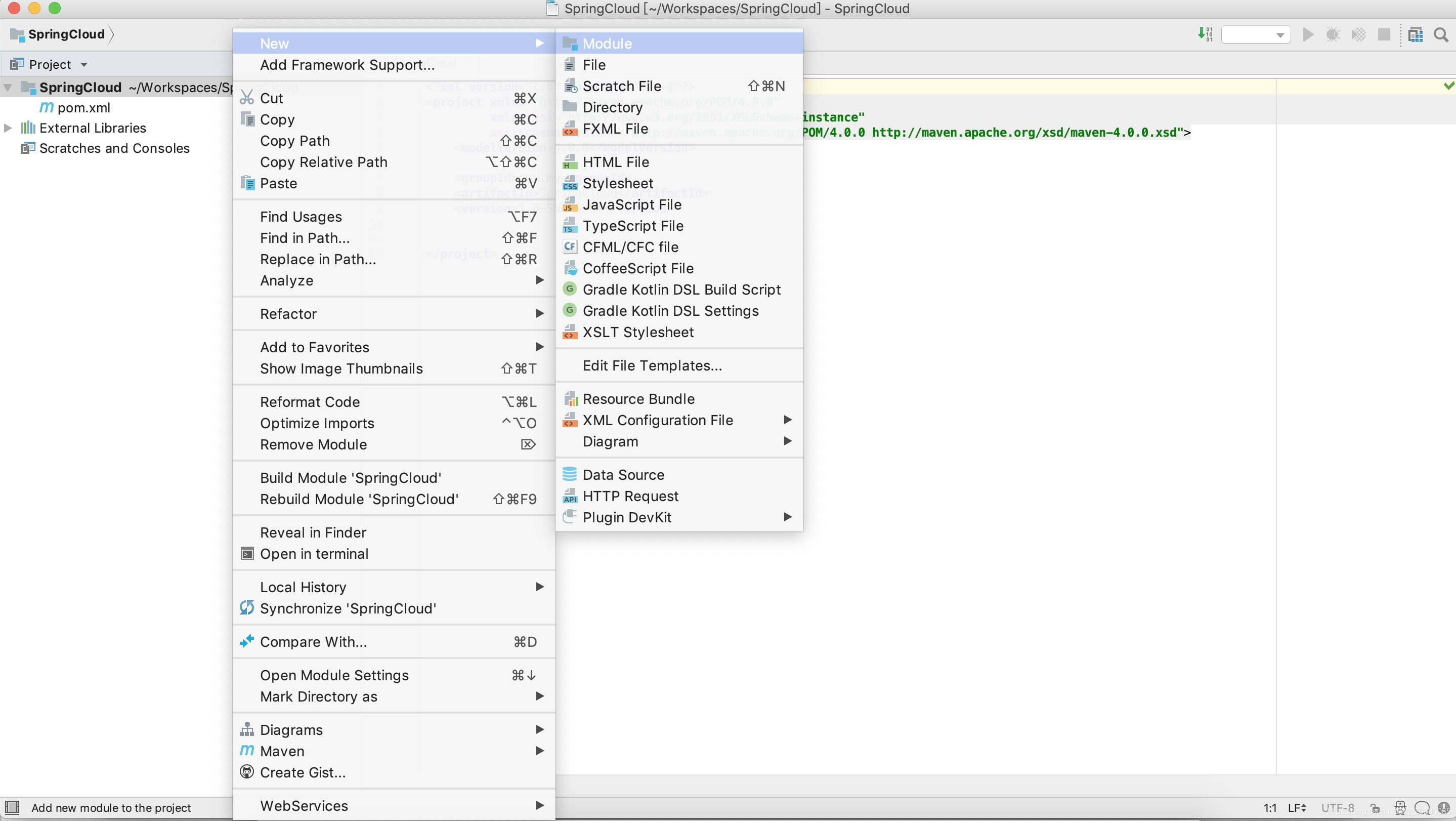Open the run configuration dropdown
1456x821 pixels.
click(x=1255, y=34)
